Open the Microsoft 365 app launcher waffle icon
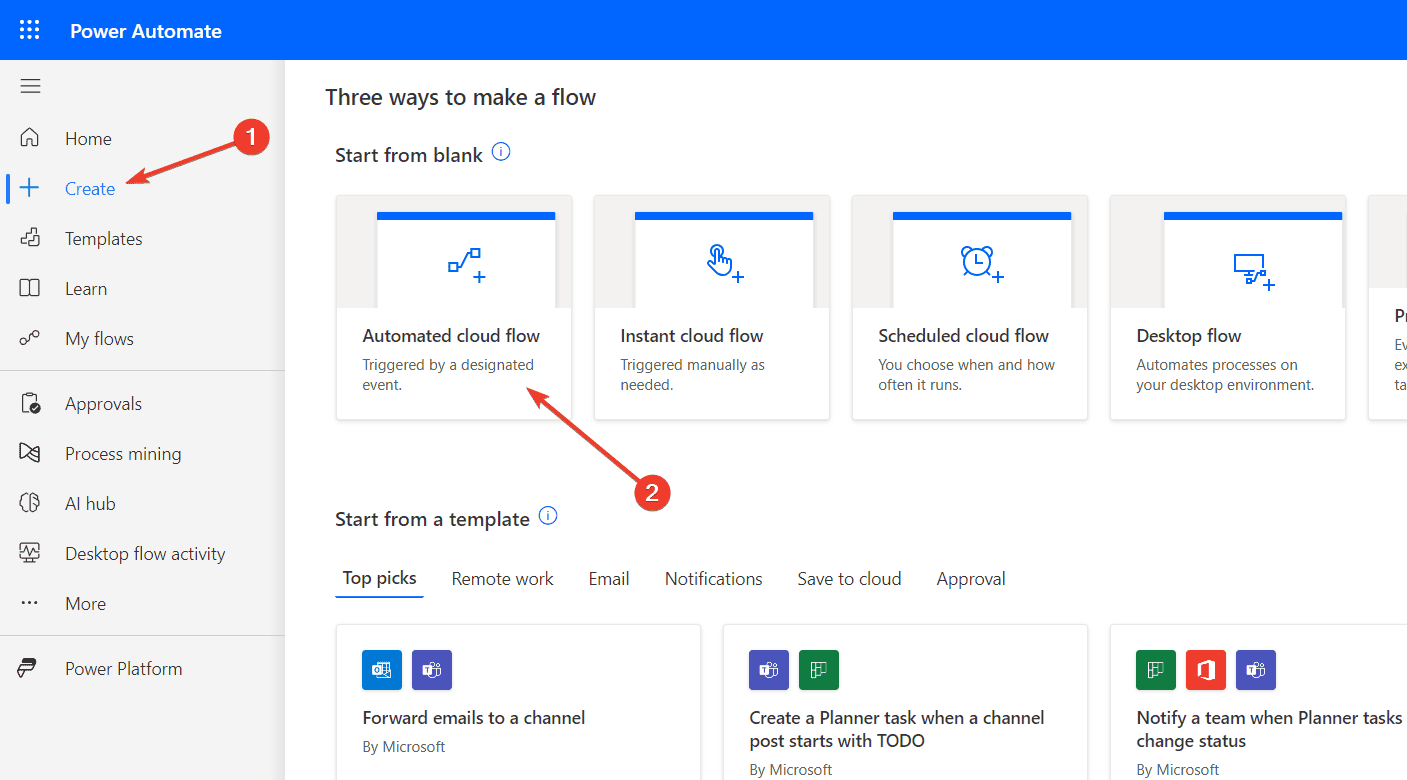The width and height of the screenshot is (1407, 780). point(29,30)
